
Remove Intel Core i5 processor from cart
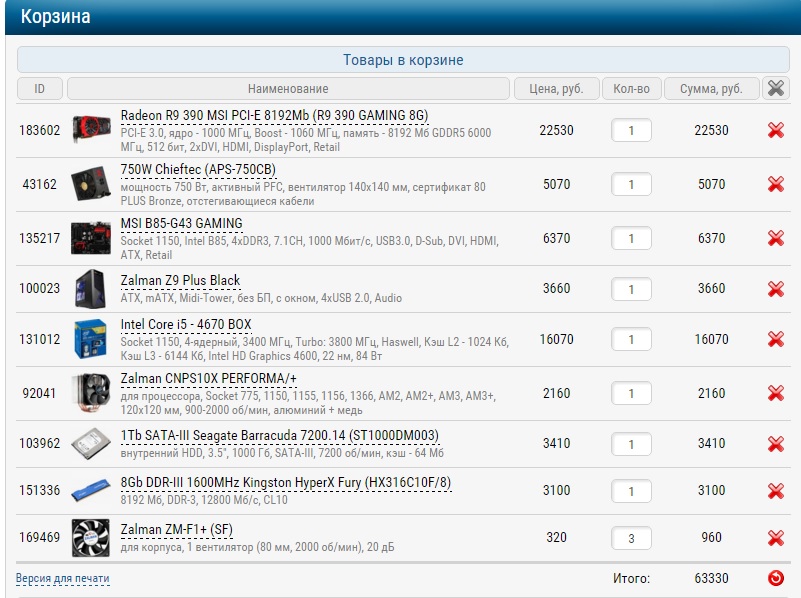[x=775, y=339]
